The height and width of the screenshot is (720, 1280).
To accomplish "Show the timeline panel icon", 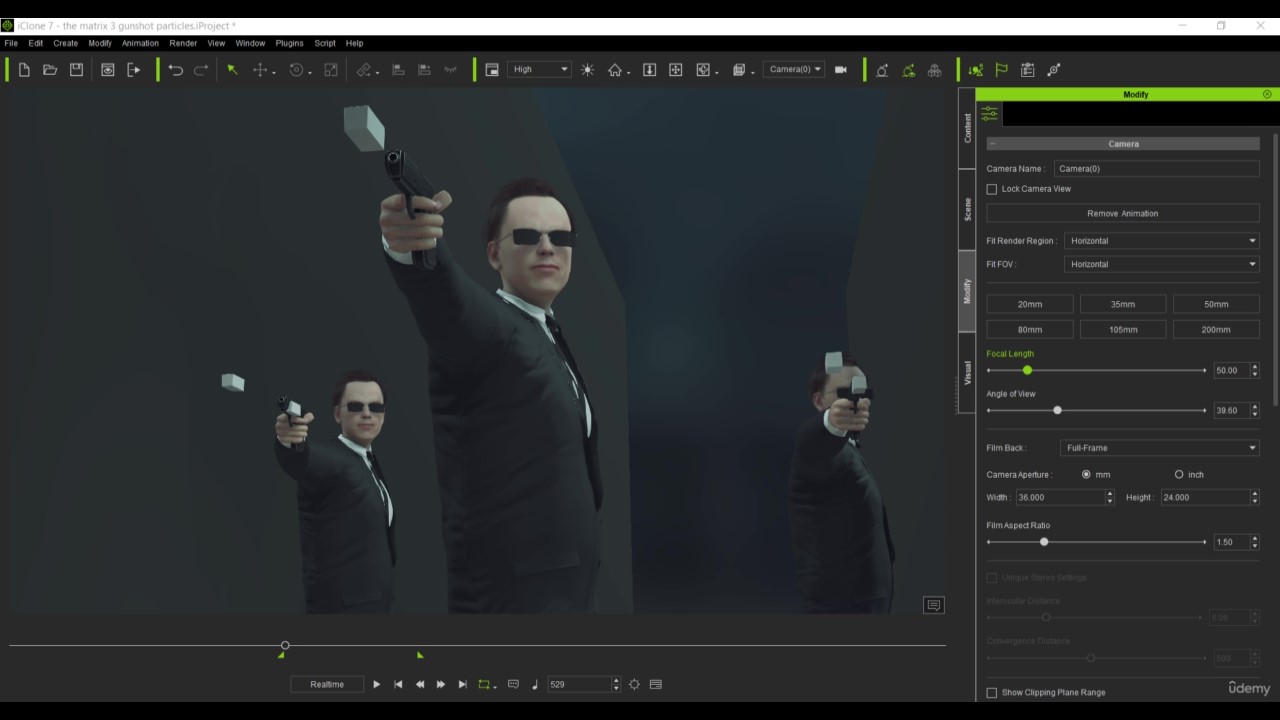I will coord(655,684).
